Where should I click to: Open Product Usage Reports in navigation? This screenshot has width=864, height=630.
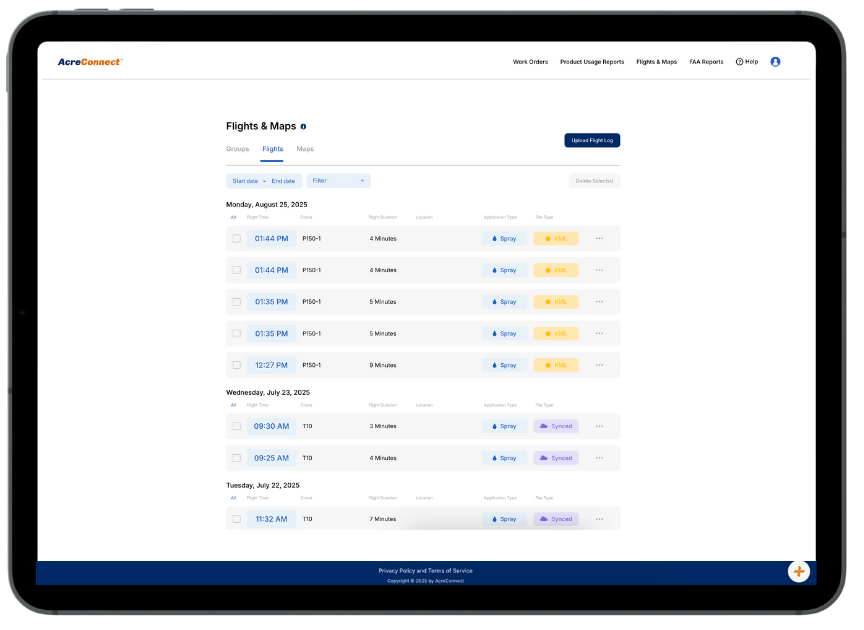click(x=592, y=62)
